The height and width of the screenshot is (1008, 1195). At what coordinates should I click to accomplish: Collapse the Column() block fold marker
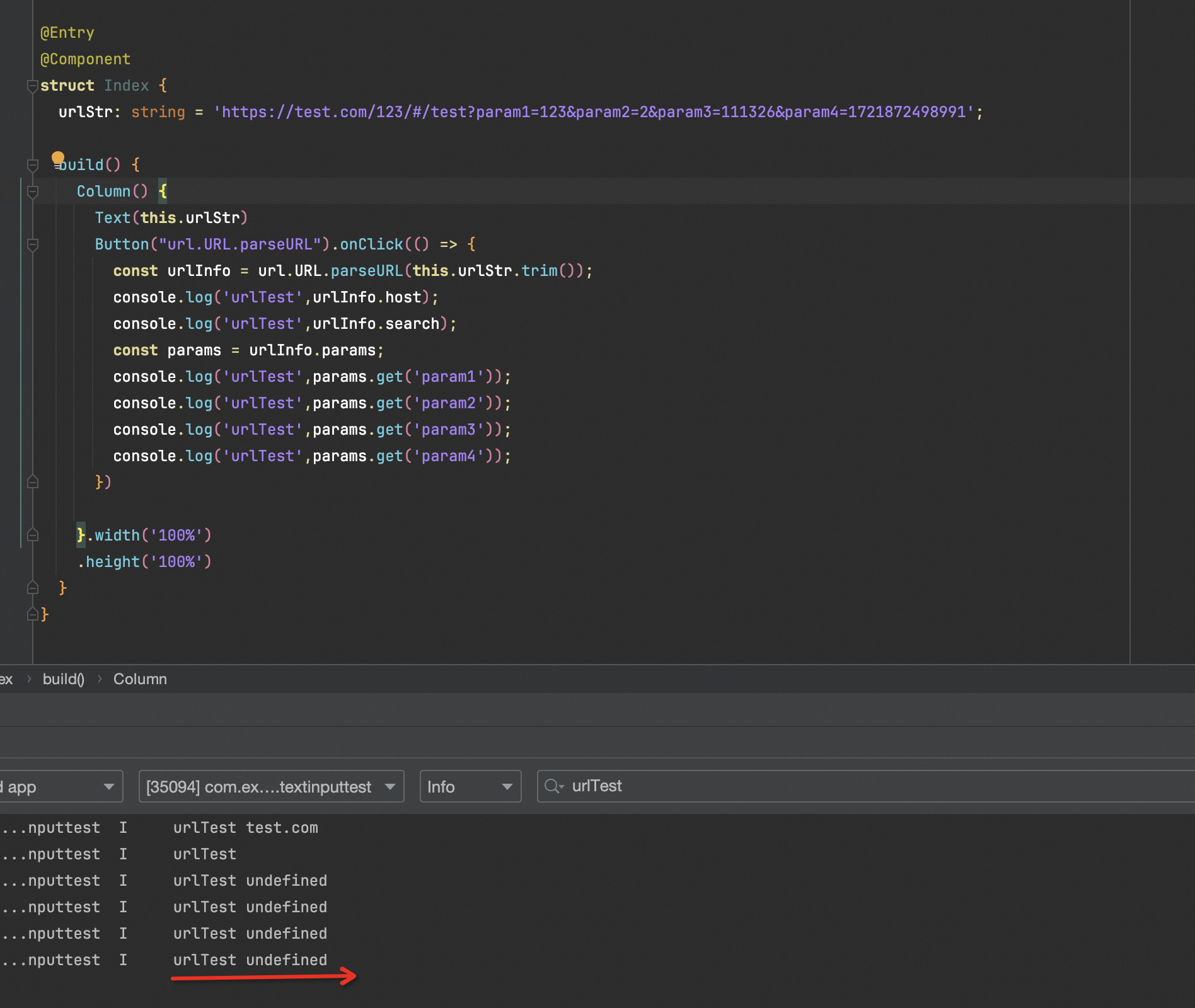[33, 192]
